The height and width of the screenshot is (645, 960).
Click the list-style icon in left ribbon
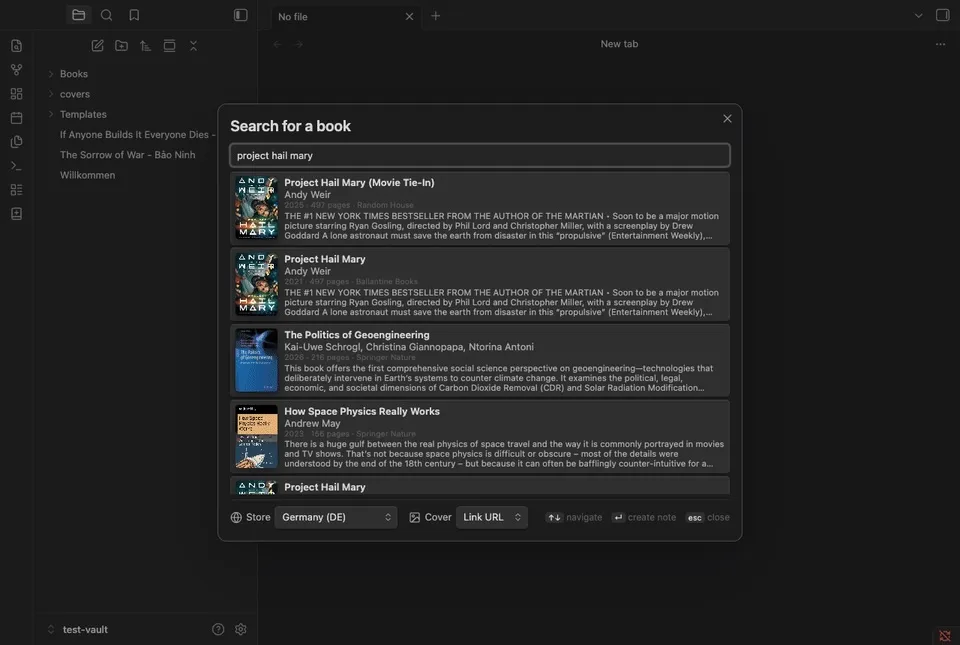pyautogui.click(x=17, y=190)
